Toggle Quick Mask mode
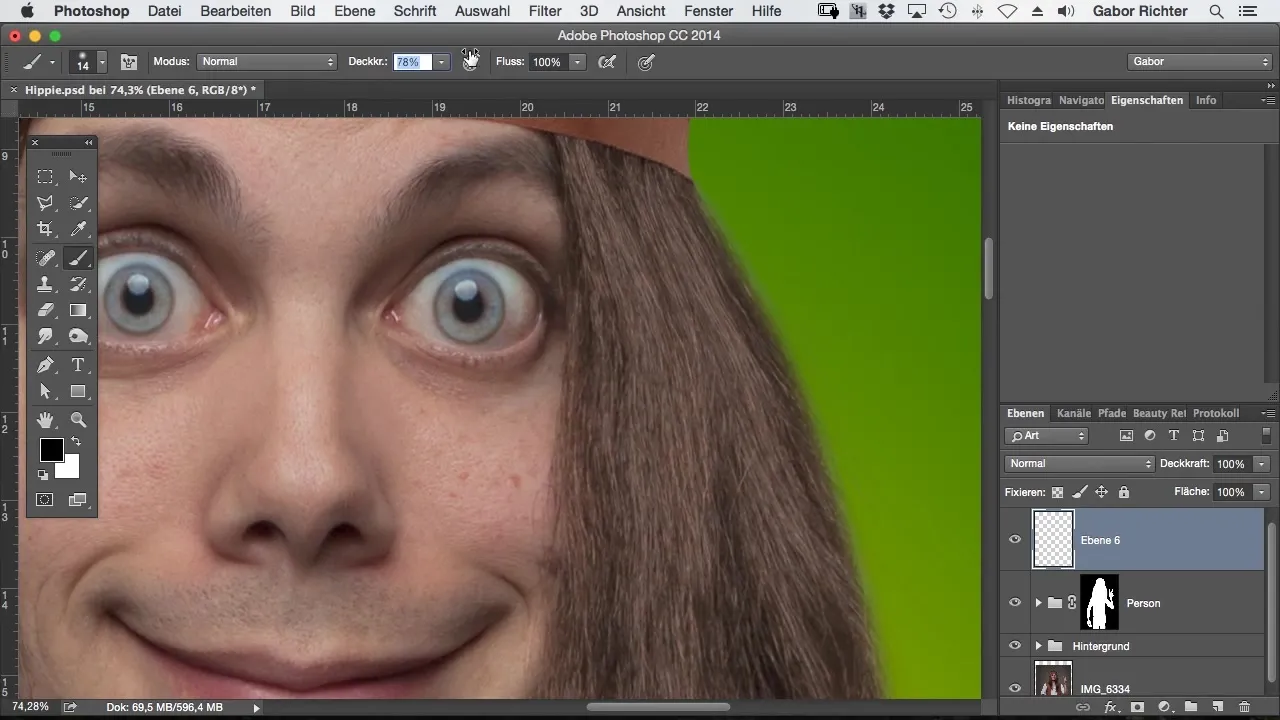Screen dimensions: 1280x720 [45, 500]
